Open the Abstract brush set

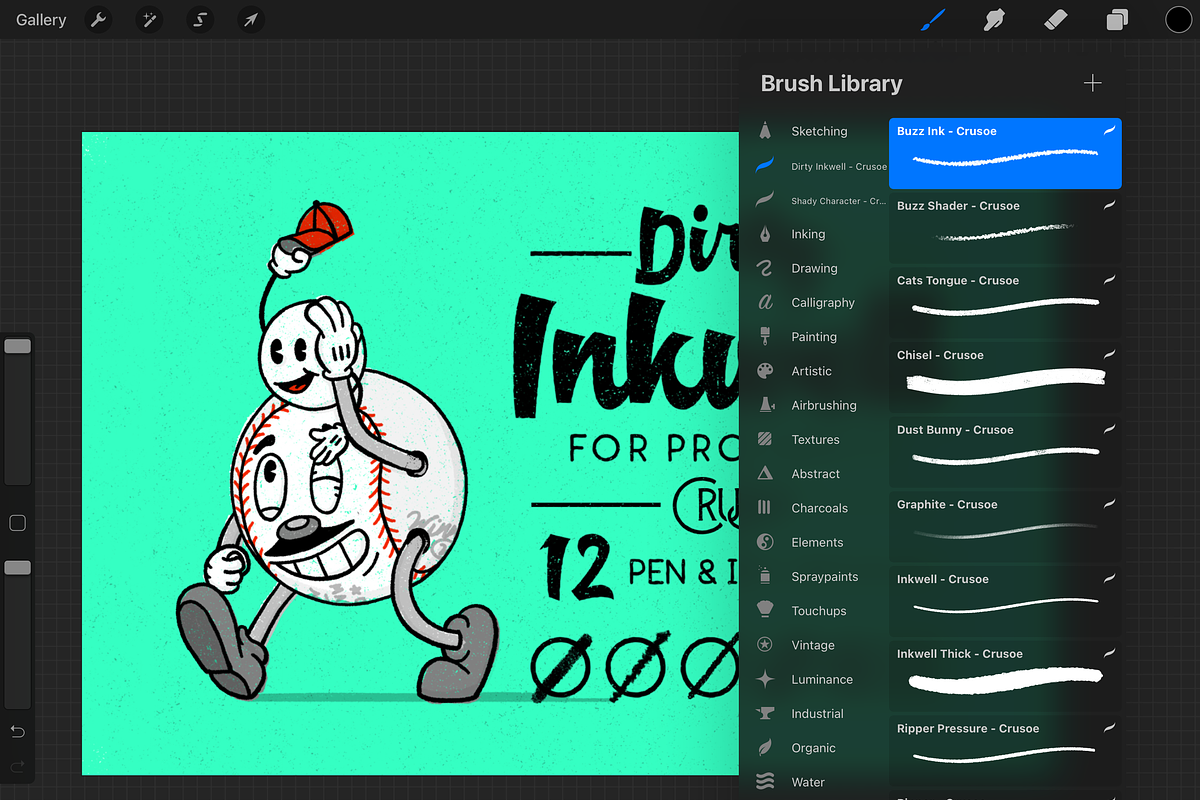pyautogui.click(x=814, y=474)
